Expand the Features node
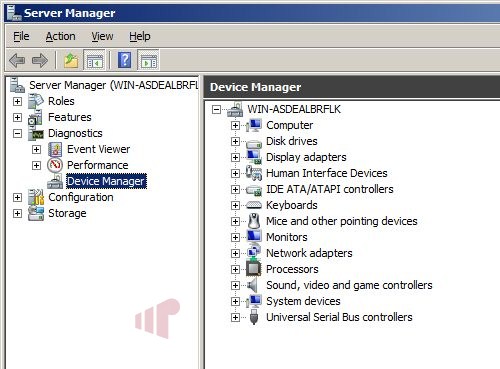Viewport: 500px width, 369px height. (x=17, y=117)
